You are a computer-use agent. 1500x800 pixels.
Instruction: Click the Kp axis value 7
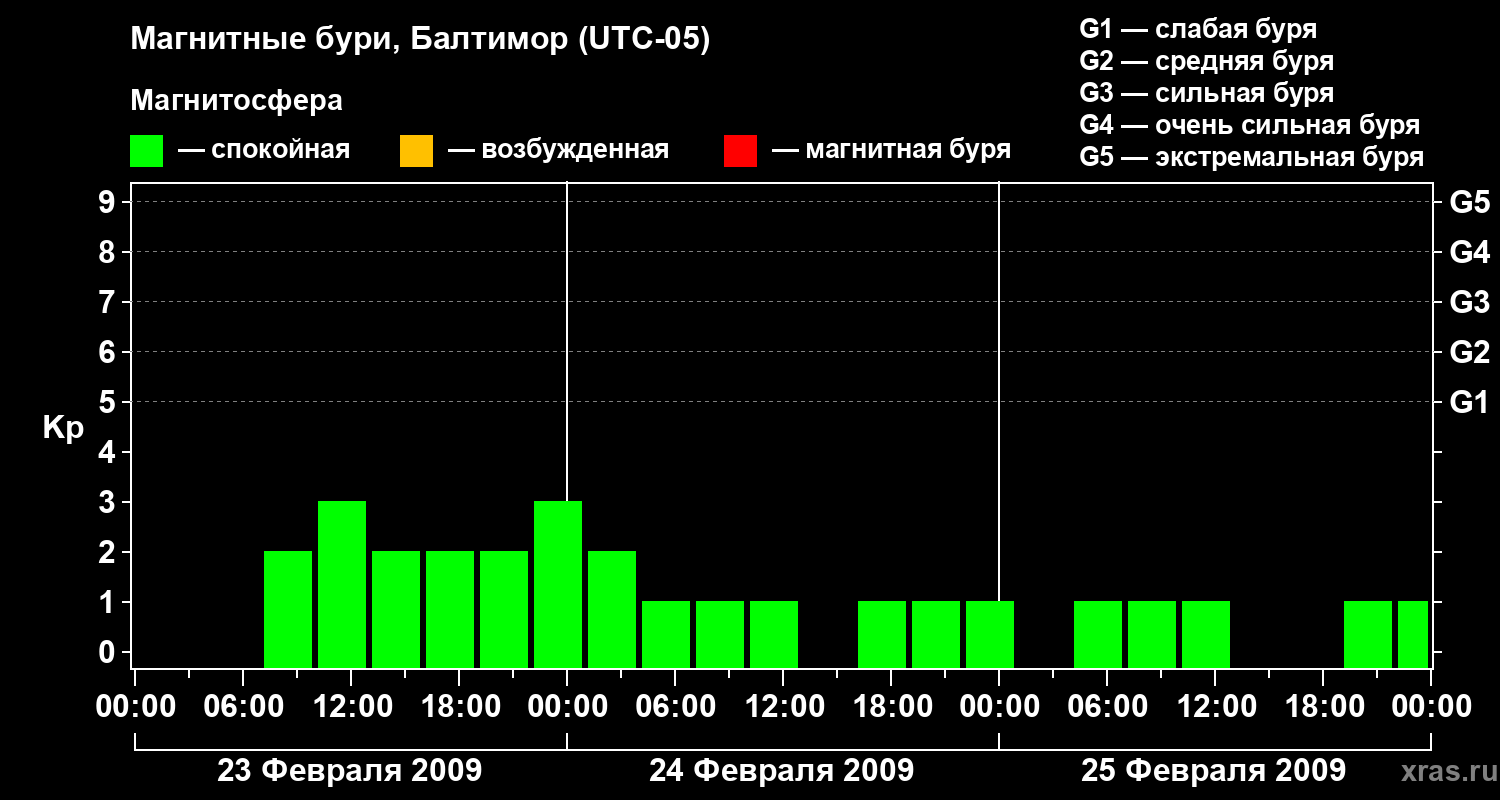point(109,302)
